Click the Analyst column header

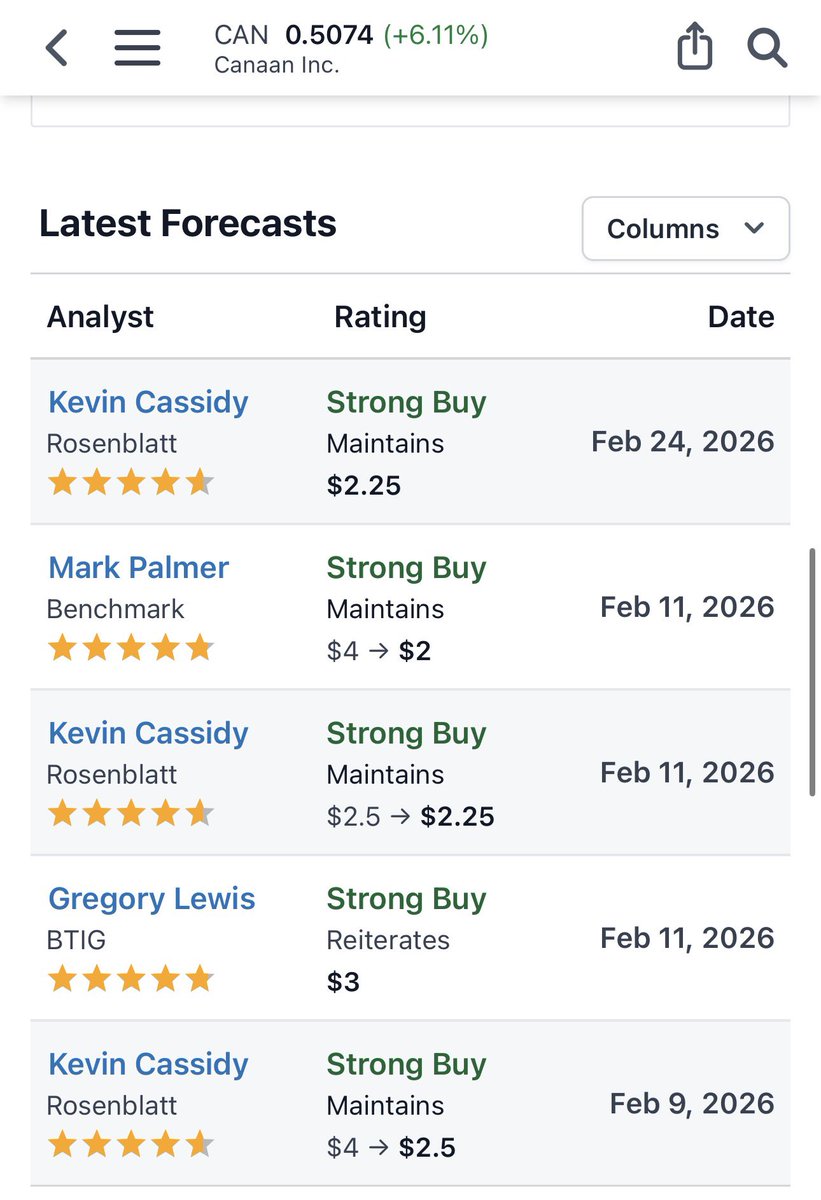click(100, 317)
